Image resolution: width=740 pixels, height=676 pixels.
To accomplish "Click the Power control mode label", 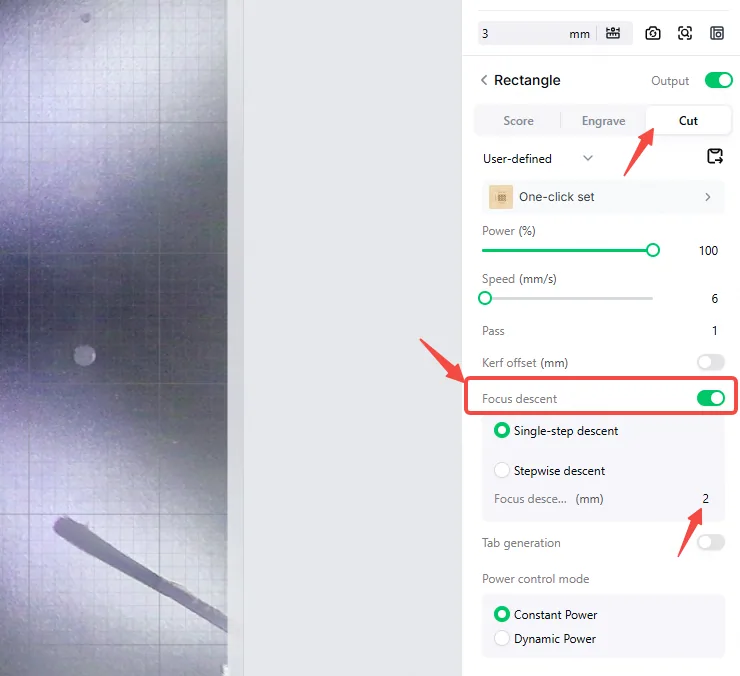I will click(536, 579).
